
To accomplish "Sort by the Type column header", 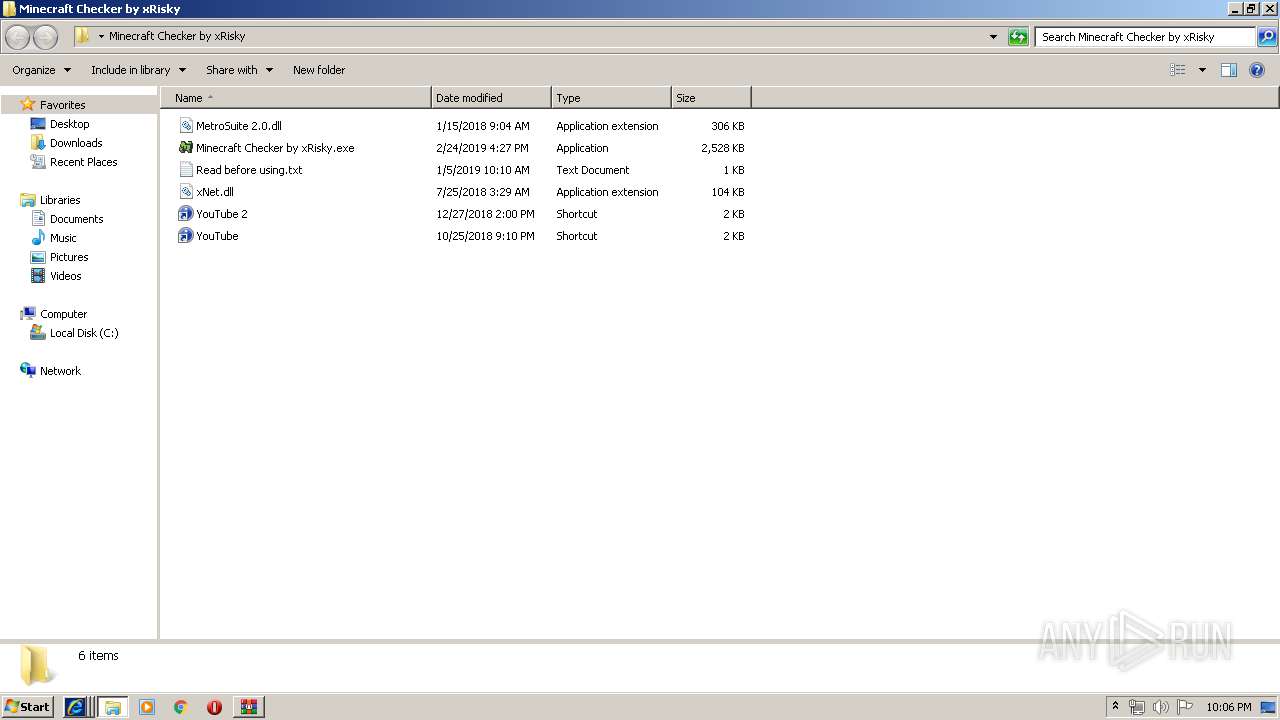I will pyautogui.click(x=611, y=98).
